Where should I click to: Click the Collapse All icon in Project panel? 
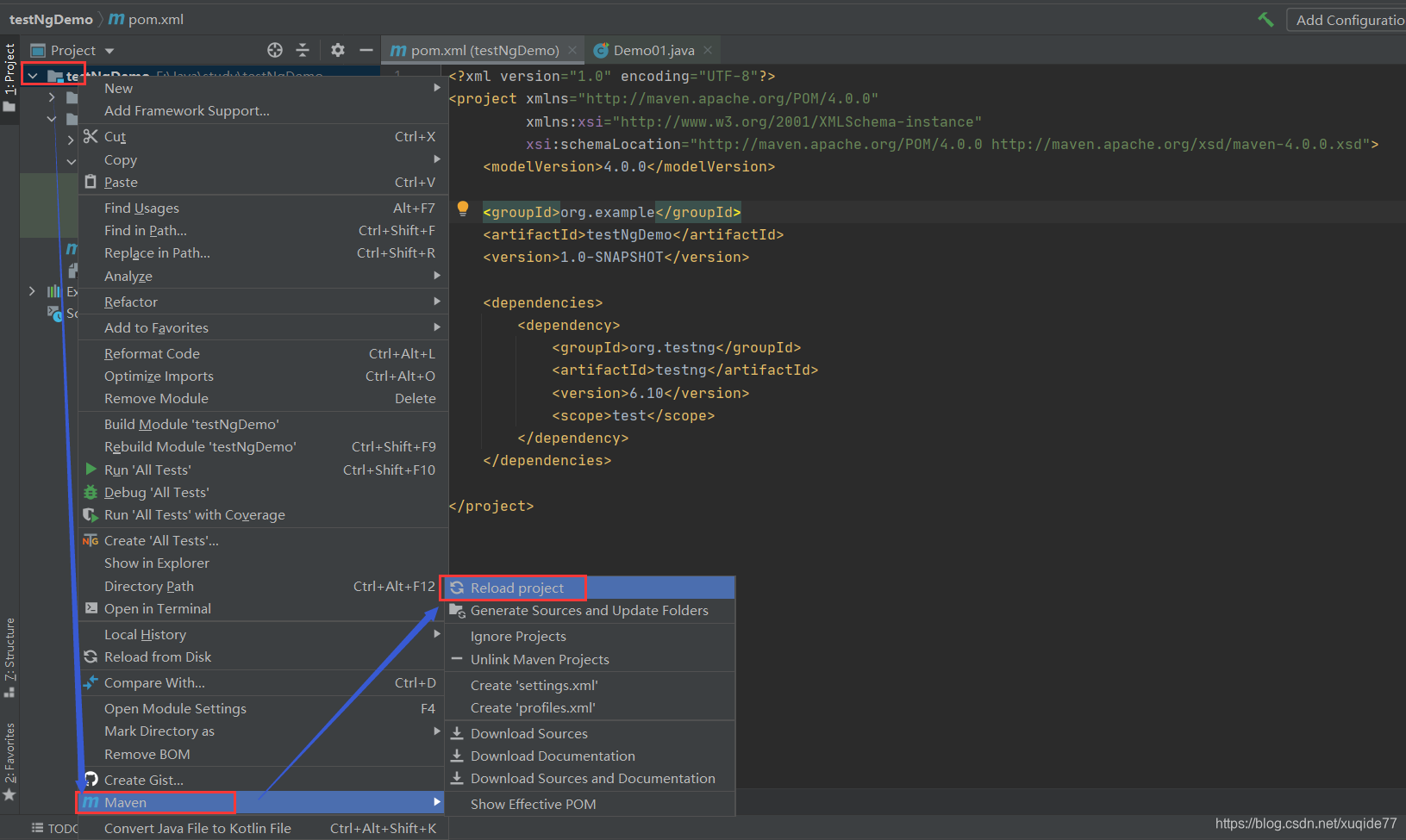[303, 50]
